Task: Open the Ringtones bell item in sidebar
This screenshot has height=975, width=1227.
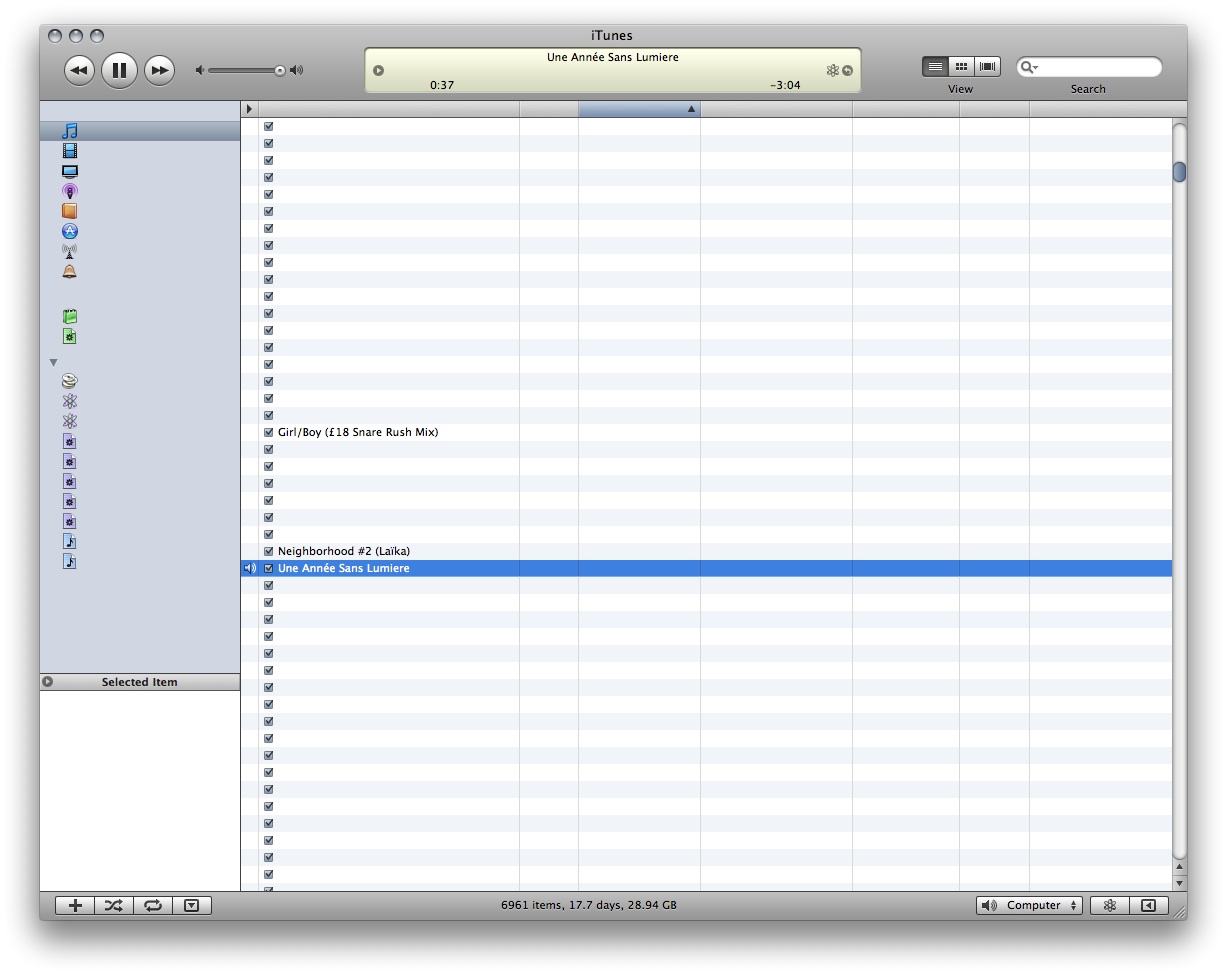Action: 70,271
